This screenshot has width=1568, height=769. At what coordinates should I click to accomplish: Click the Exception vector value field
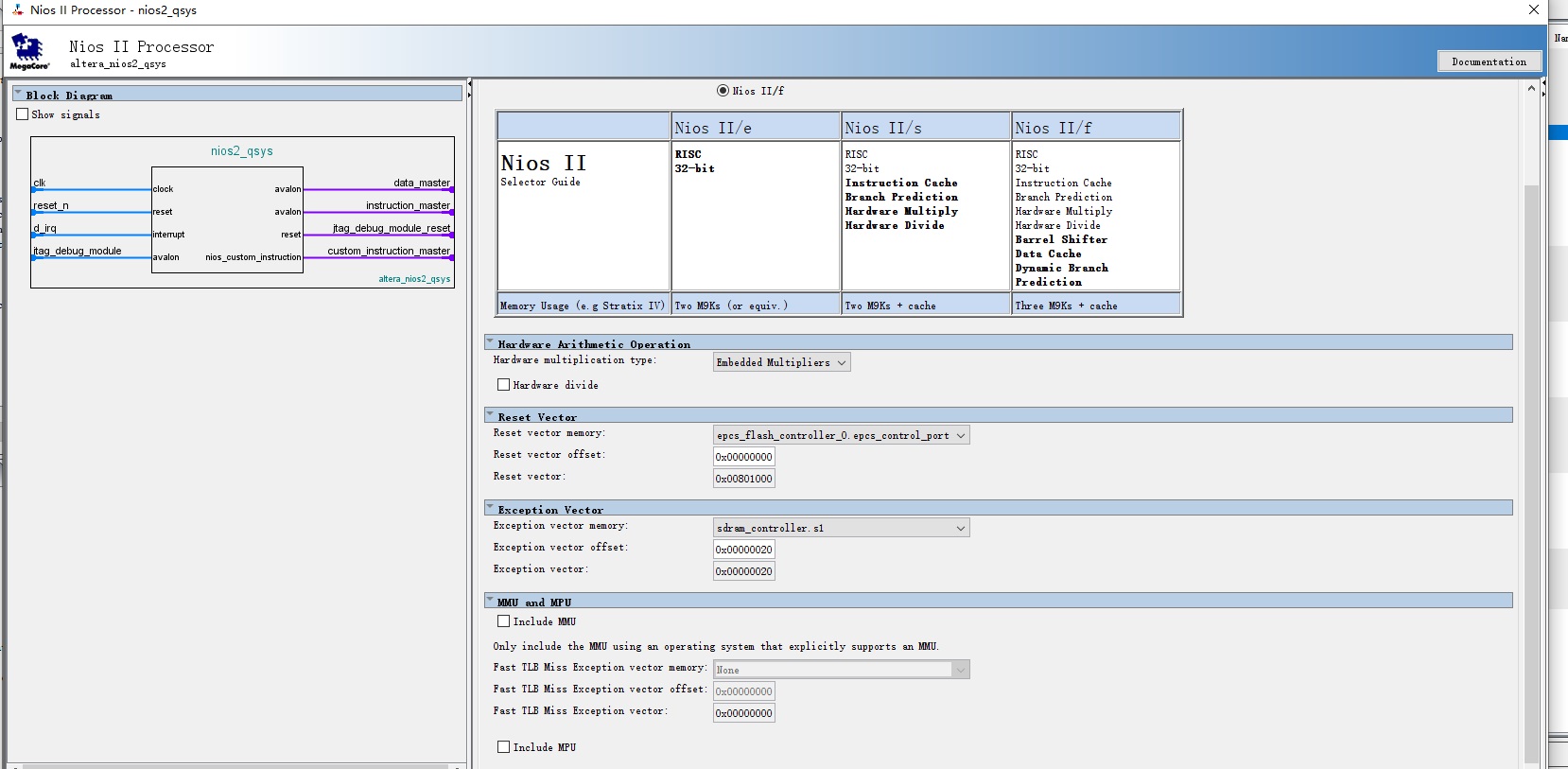[x=744, y=571]
